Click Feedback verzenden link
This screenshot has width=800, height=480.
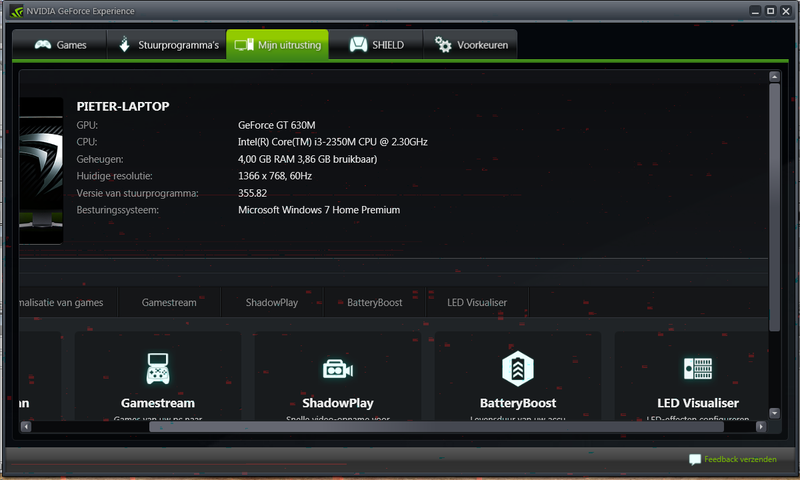tap(740, 459)
